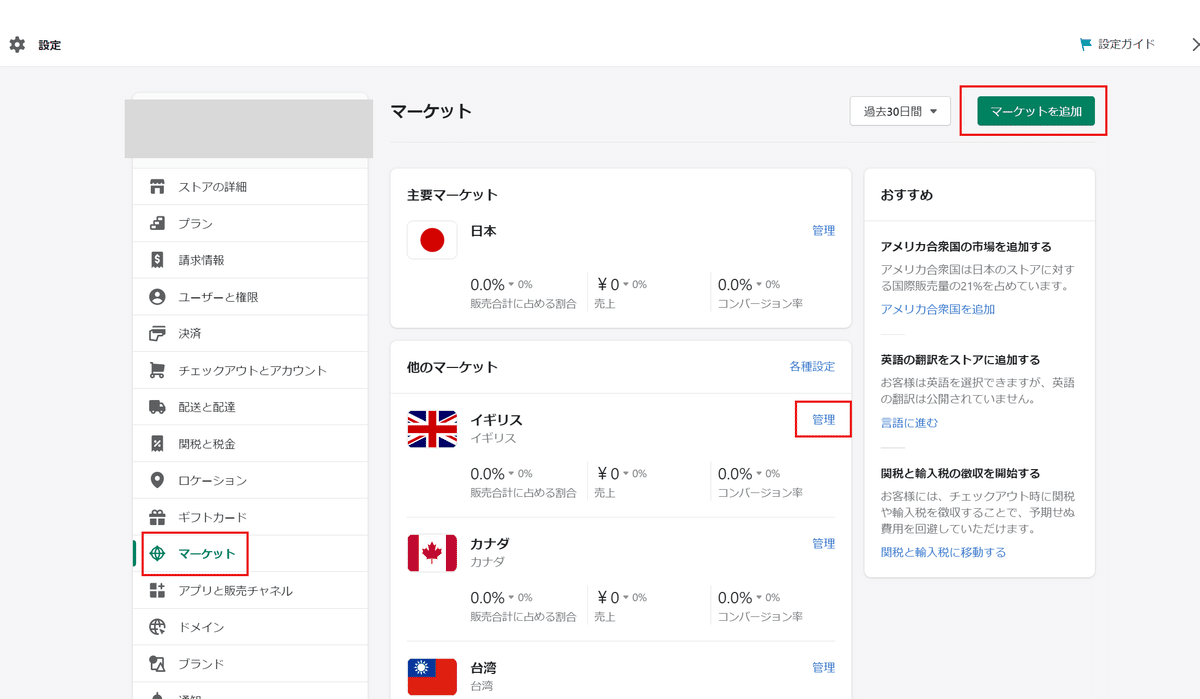The width and height of the screenshot is (1200, 699).
Task: Select the ユーザーと権限 person icon
Action: click(x=157, y=296)
